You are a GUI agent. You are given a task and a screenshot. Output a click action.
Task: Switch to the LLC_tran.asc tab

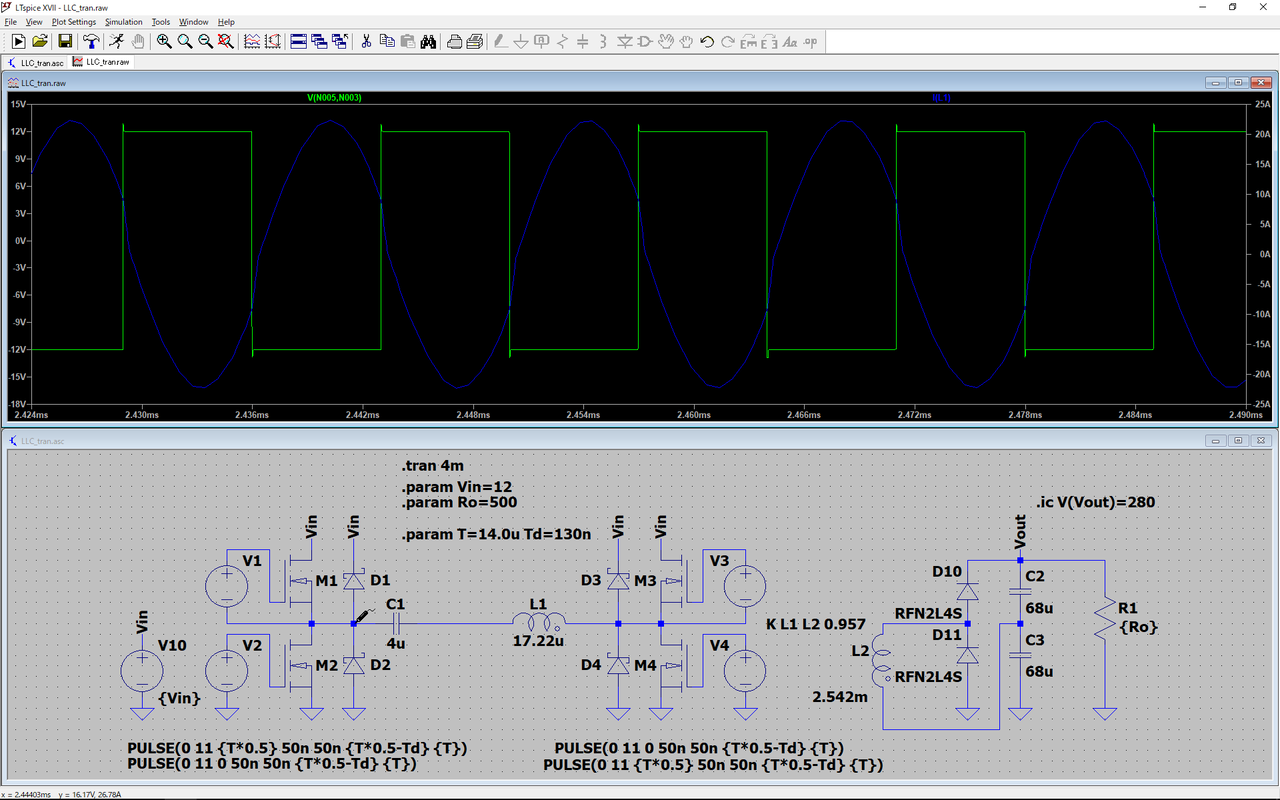35,62
